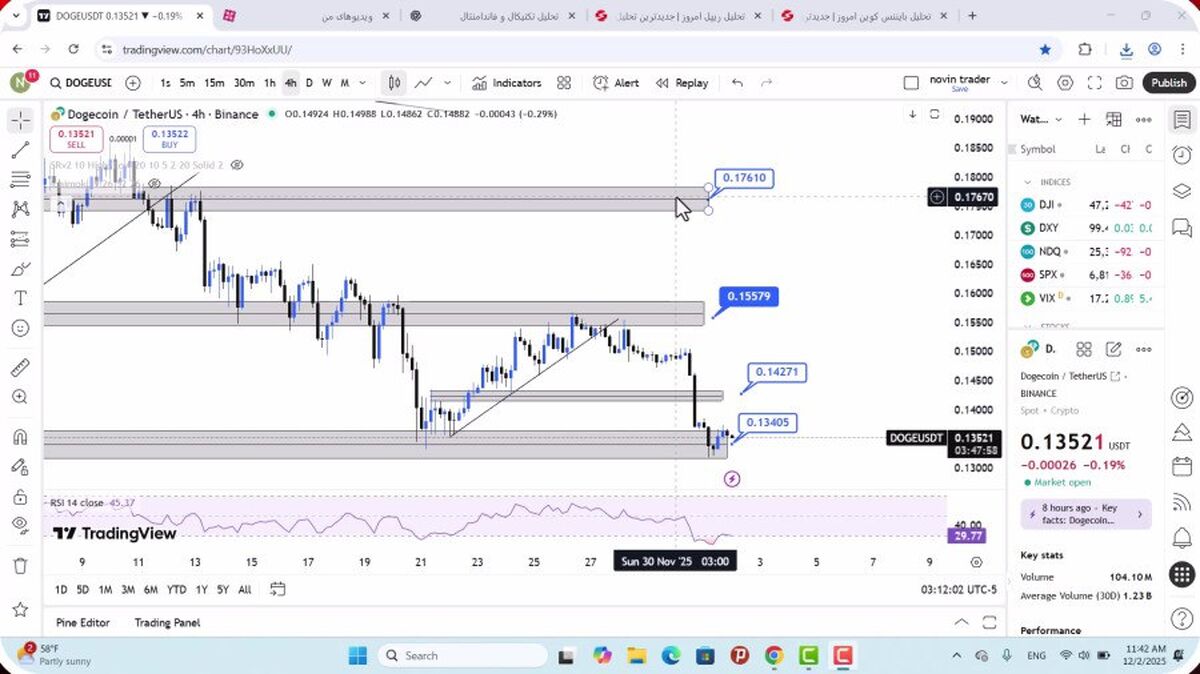Open quick search icon in top toolbar
This screenshot has width=1200, height=674.
point(1035,83)
